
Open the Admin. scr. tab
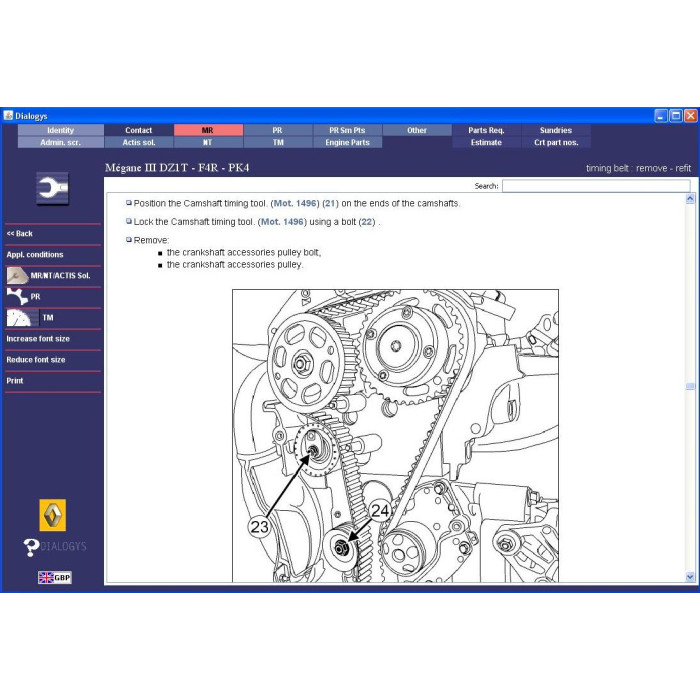point(61,142)
